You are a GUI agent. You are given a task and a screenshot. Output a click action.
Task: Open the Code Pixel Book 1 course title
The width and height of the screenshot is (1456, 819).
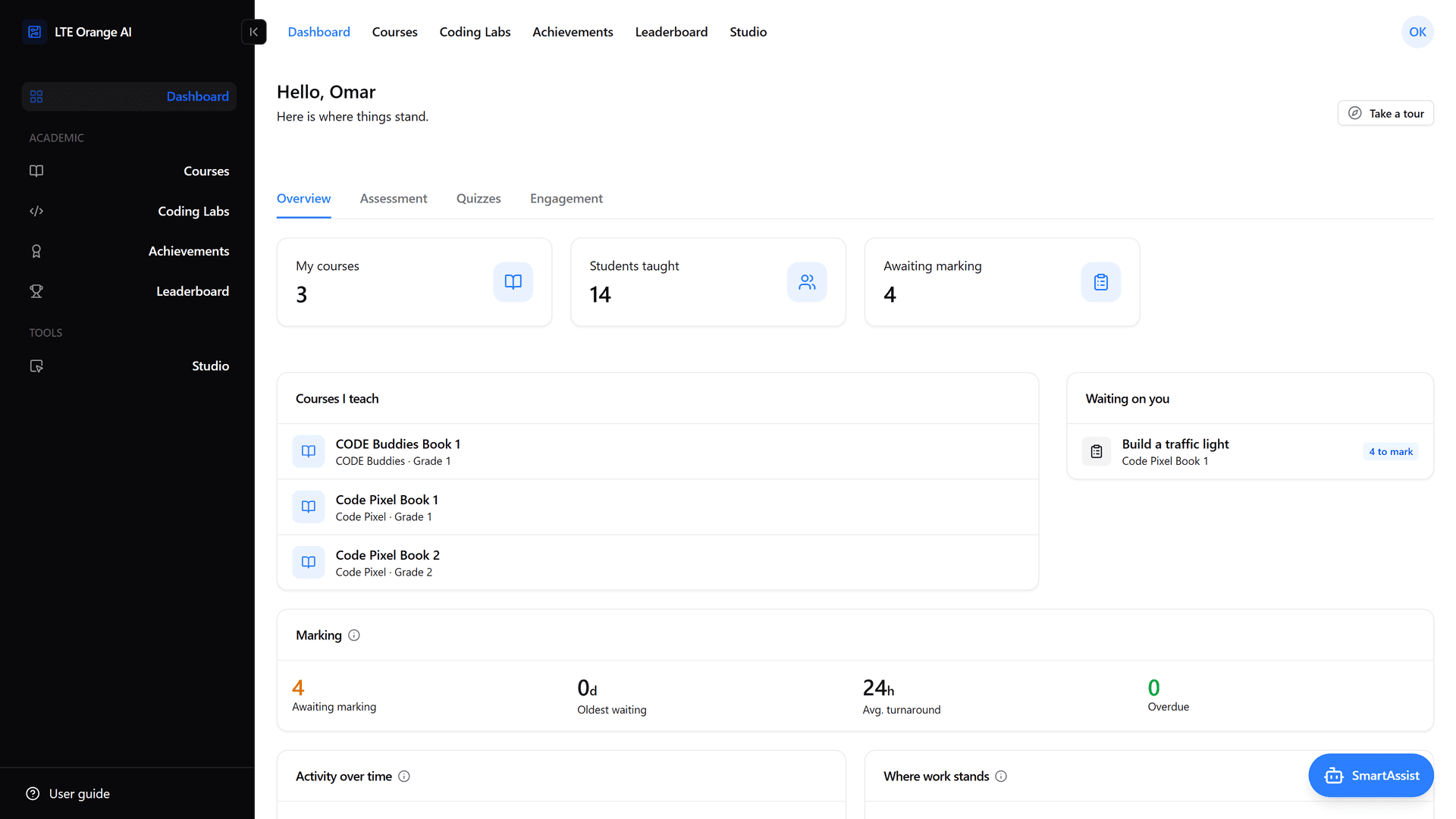coord(387,500)
